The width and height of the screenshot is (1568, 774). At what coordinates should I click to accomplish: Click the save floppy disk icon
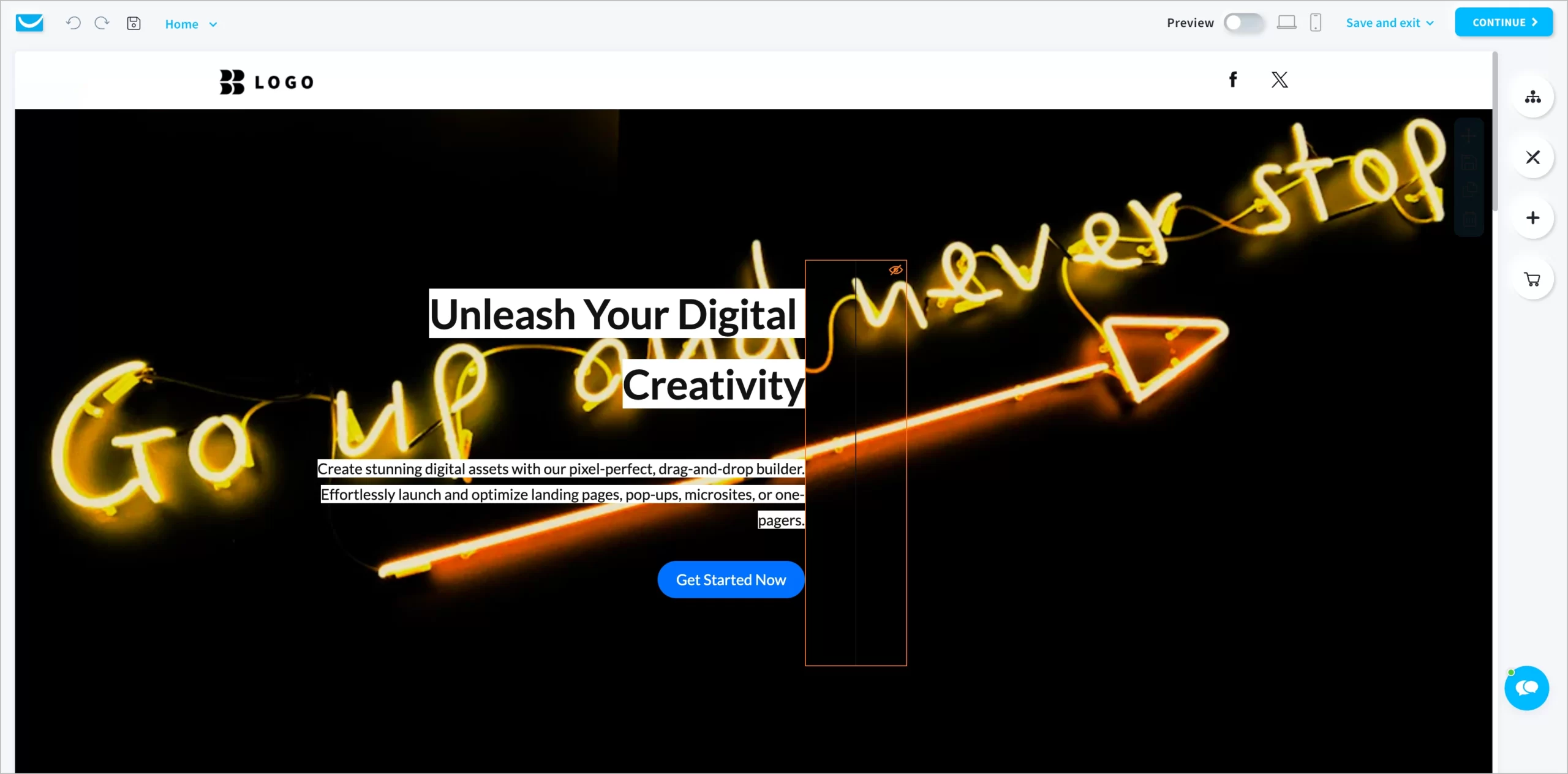pyautogui.click(x=134, y=23)
